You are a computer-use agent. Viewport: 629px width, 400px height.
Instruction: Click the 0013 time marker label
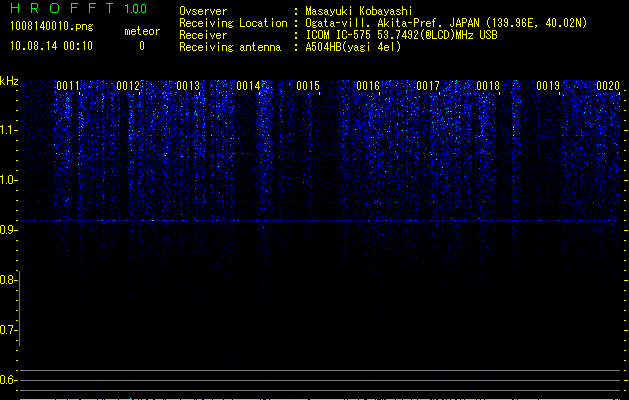coord(188,86)
